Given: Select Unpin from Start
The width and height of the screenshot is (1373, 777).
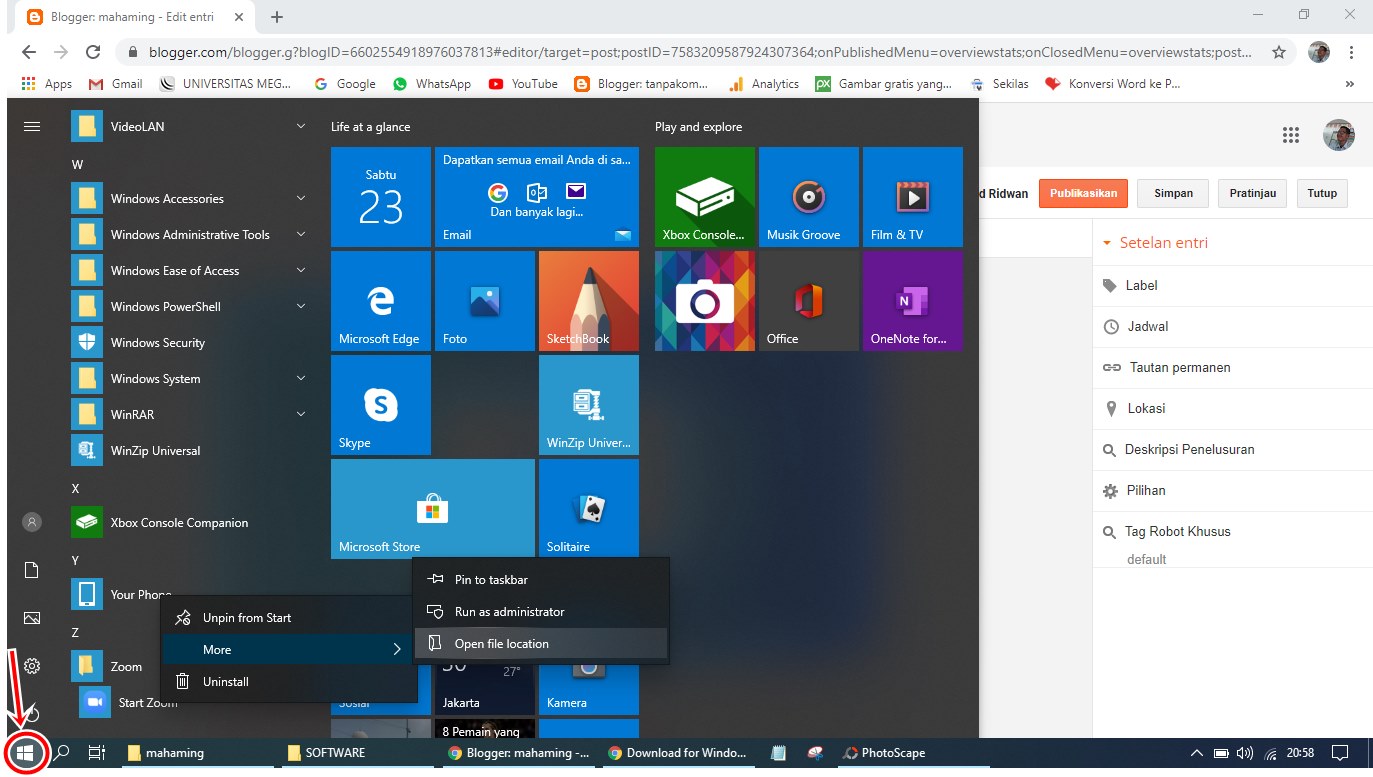Looking at the screenshot, I should [x=288, y=618].
